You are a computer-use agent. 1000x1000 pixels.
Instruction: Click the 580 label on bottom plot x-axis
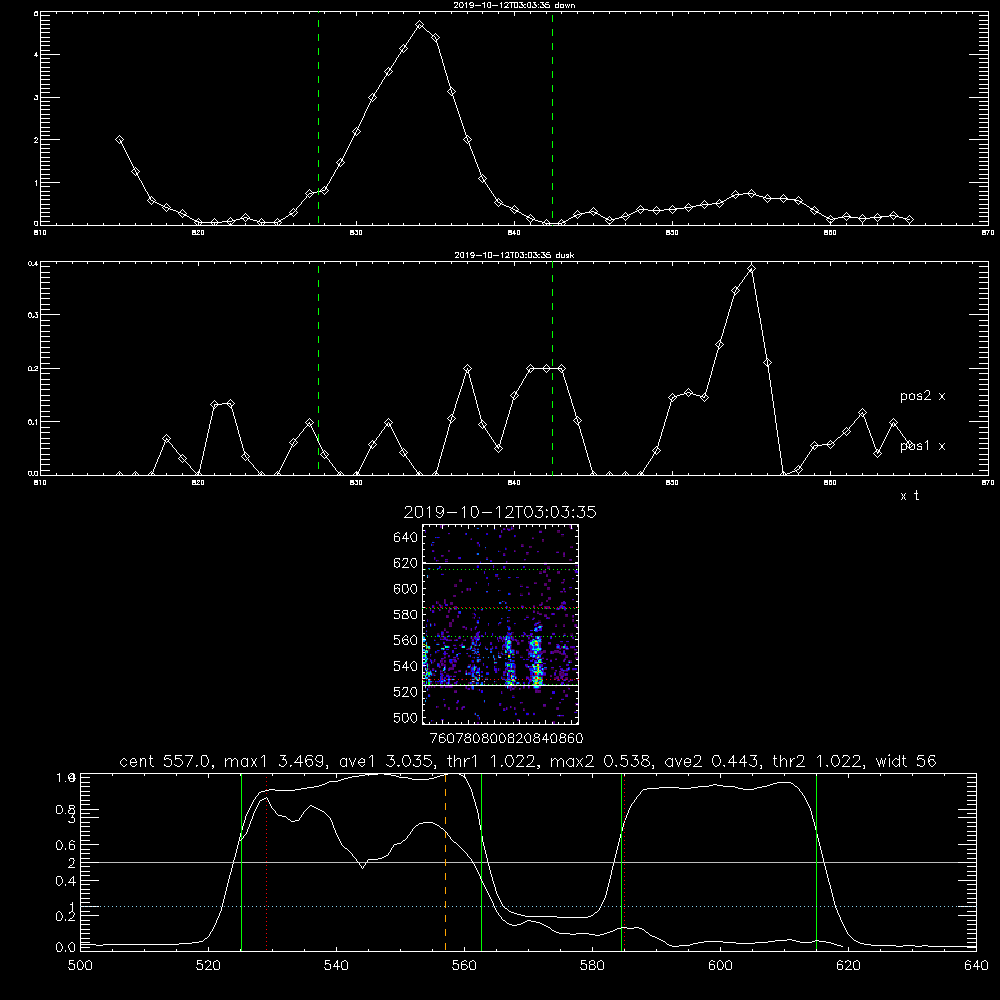pyautogui.click(x=592, y=966)
